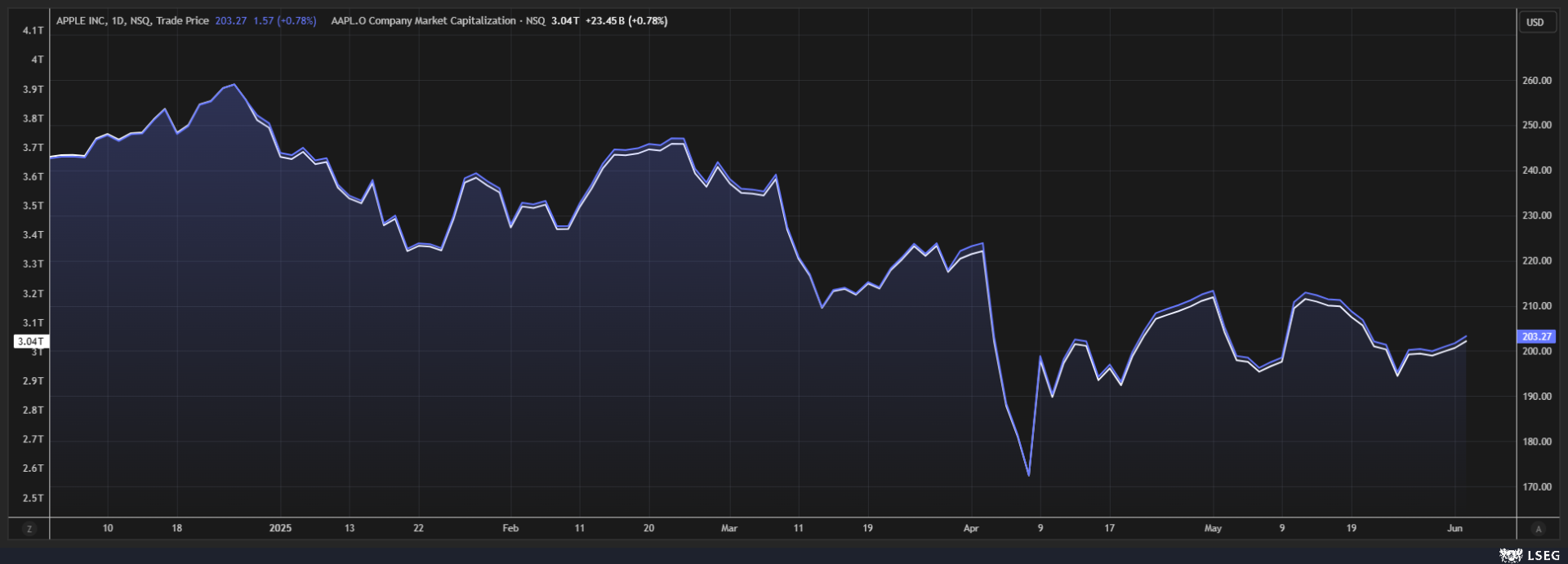Click the 190.00 label on the price axis
Screen dimensions: 1568x564
click(x=1537, y=397)
